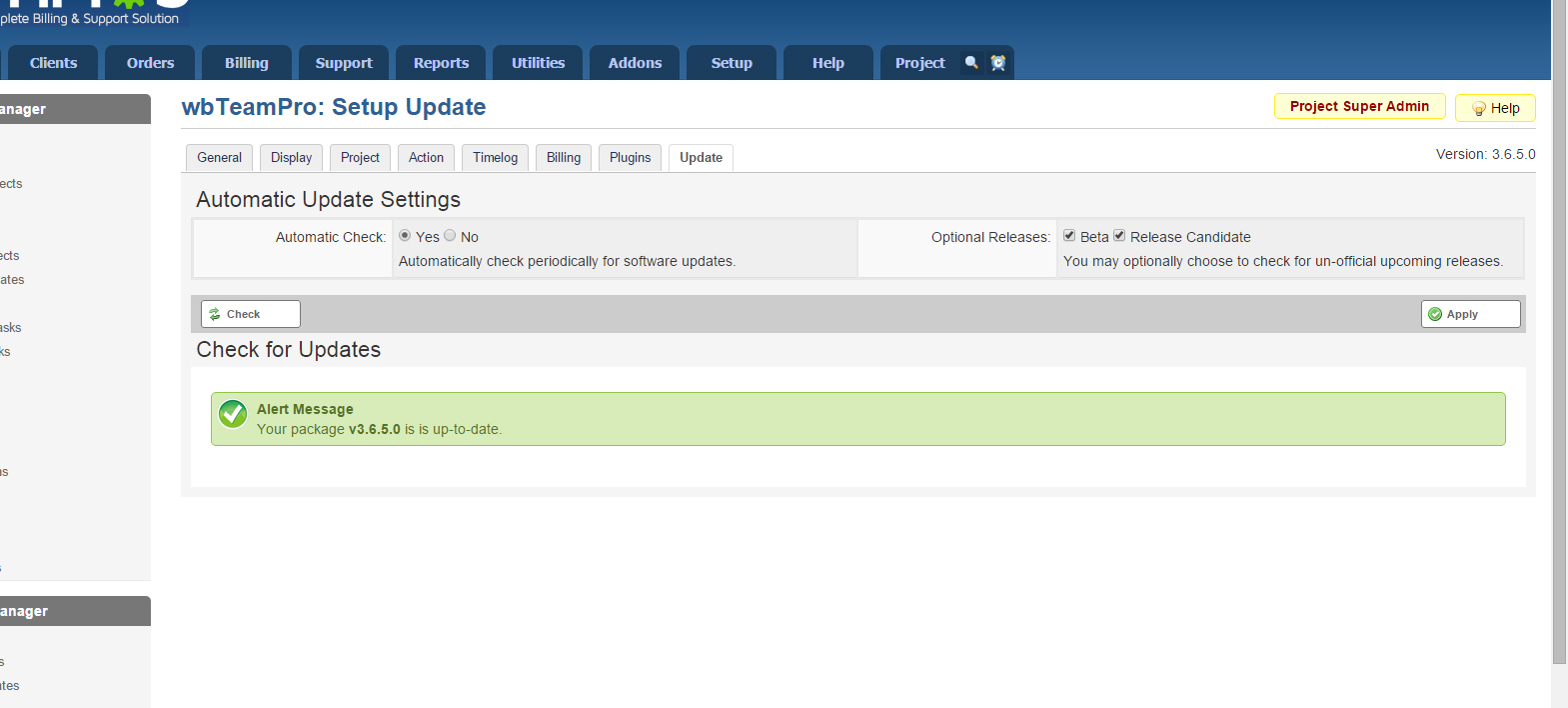Switch to the Display tab

[x=291, y=158]
